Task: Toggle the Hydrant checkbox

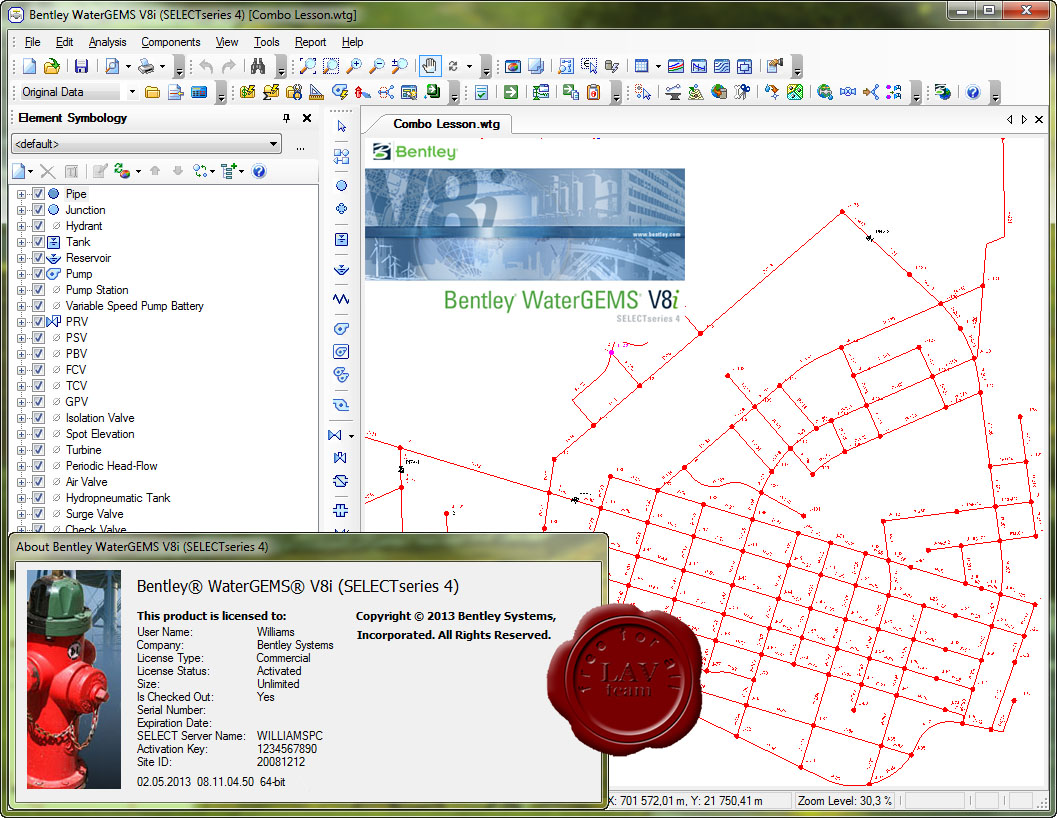Action: 38,226
